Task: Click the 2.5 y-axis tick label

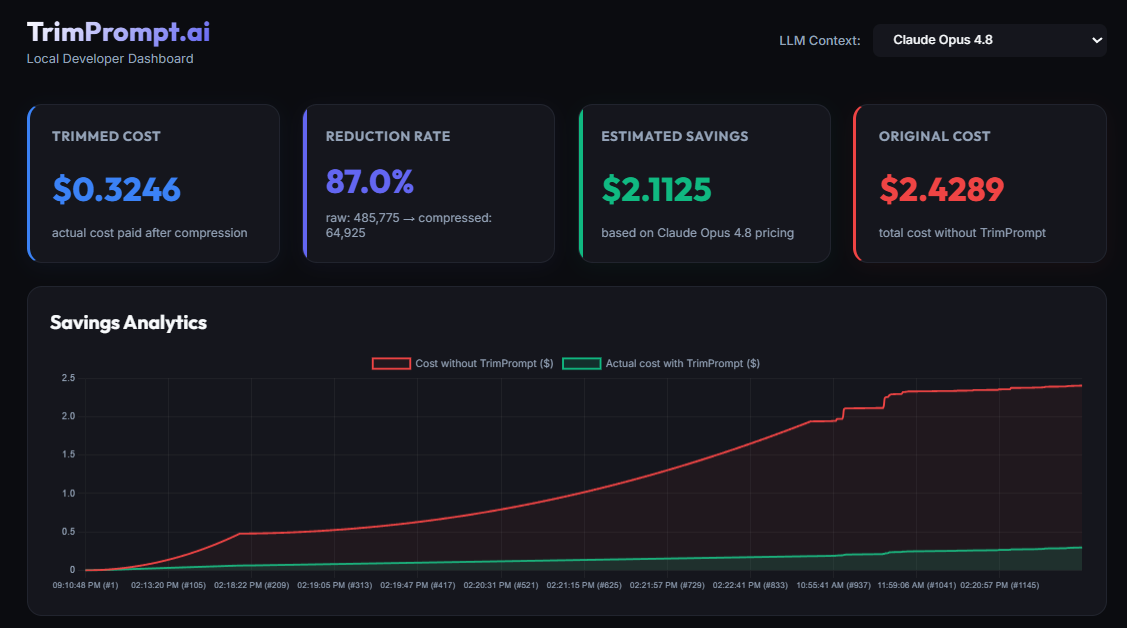Action: pos(68,378)
